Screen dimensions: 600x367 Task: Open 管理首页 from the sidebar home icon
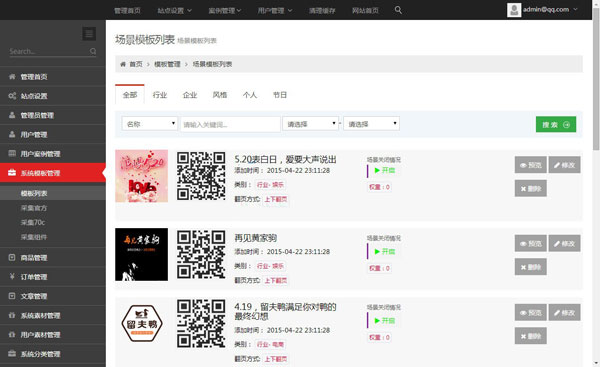[12, 77]
